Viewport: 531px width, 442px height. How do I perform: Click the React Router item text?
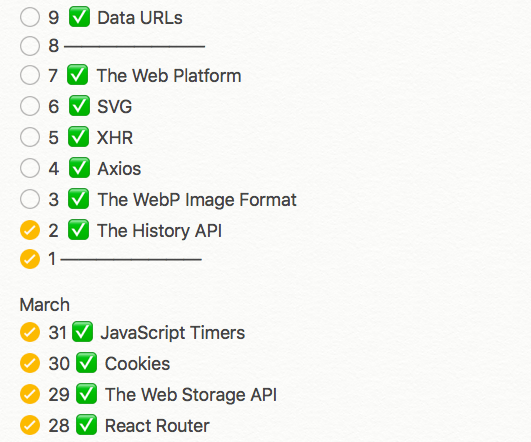(157, 426)
